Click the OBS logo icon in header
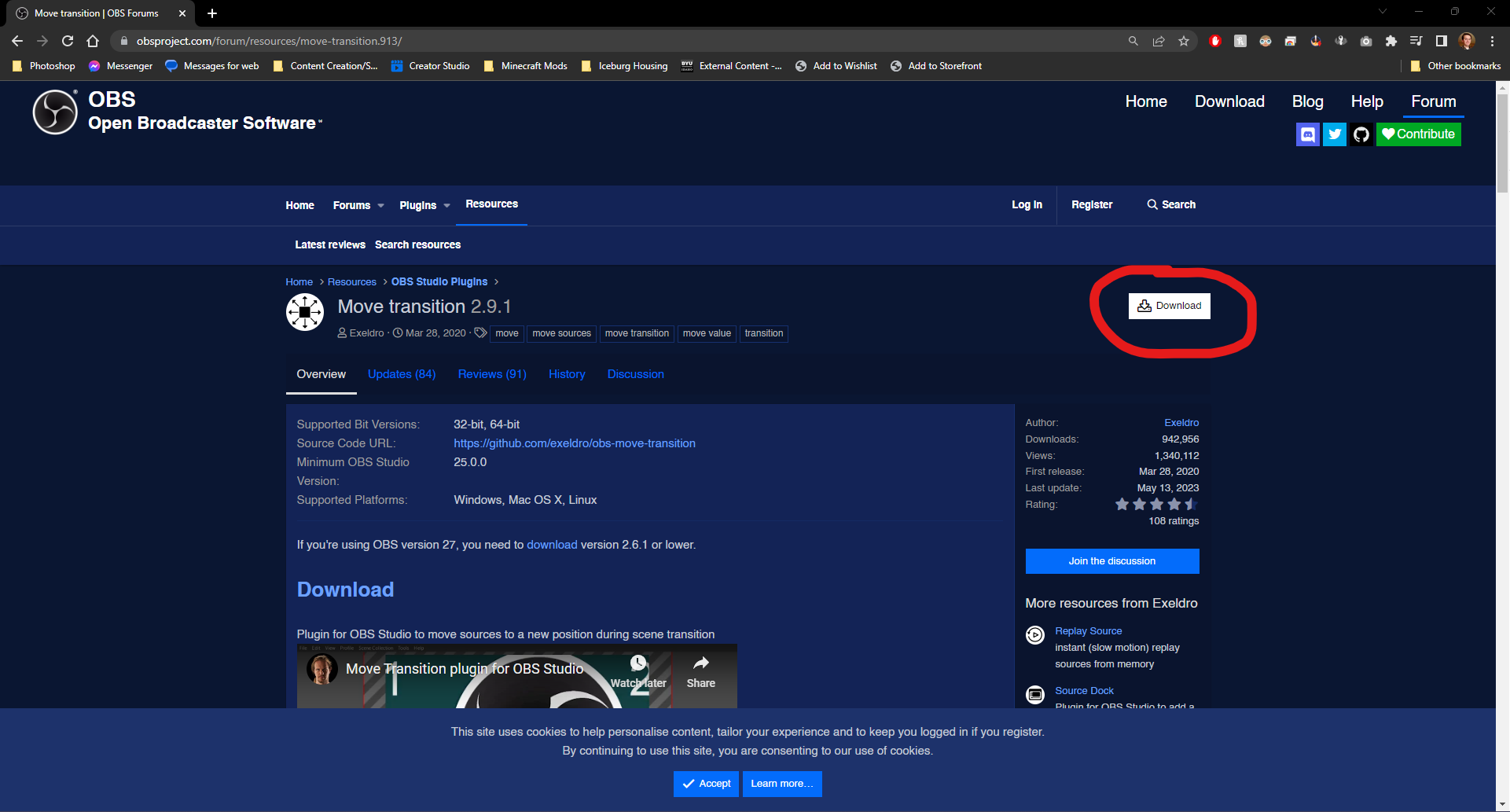 [x=55, y=112]
